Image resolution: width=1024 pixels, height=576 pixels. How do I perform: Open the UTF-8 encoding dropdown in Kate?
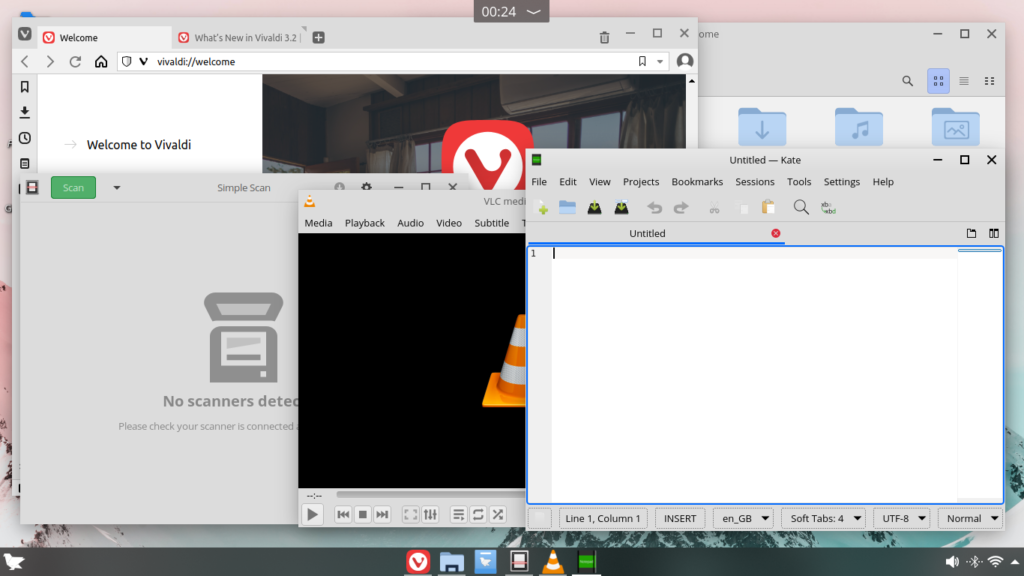click(900, 518)
